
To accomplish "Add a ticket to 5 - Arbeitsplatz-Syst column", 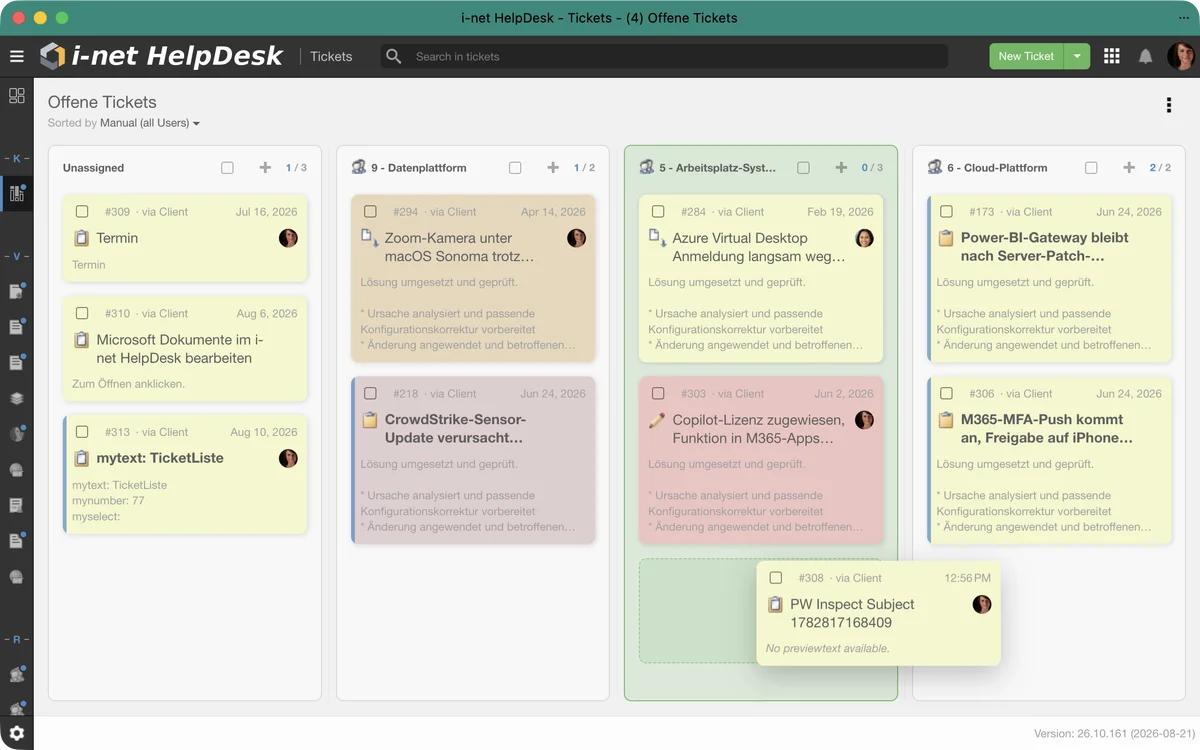I will [x=841, y=168].
